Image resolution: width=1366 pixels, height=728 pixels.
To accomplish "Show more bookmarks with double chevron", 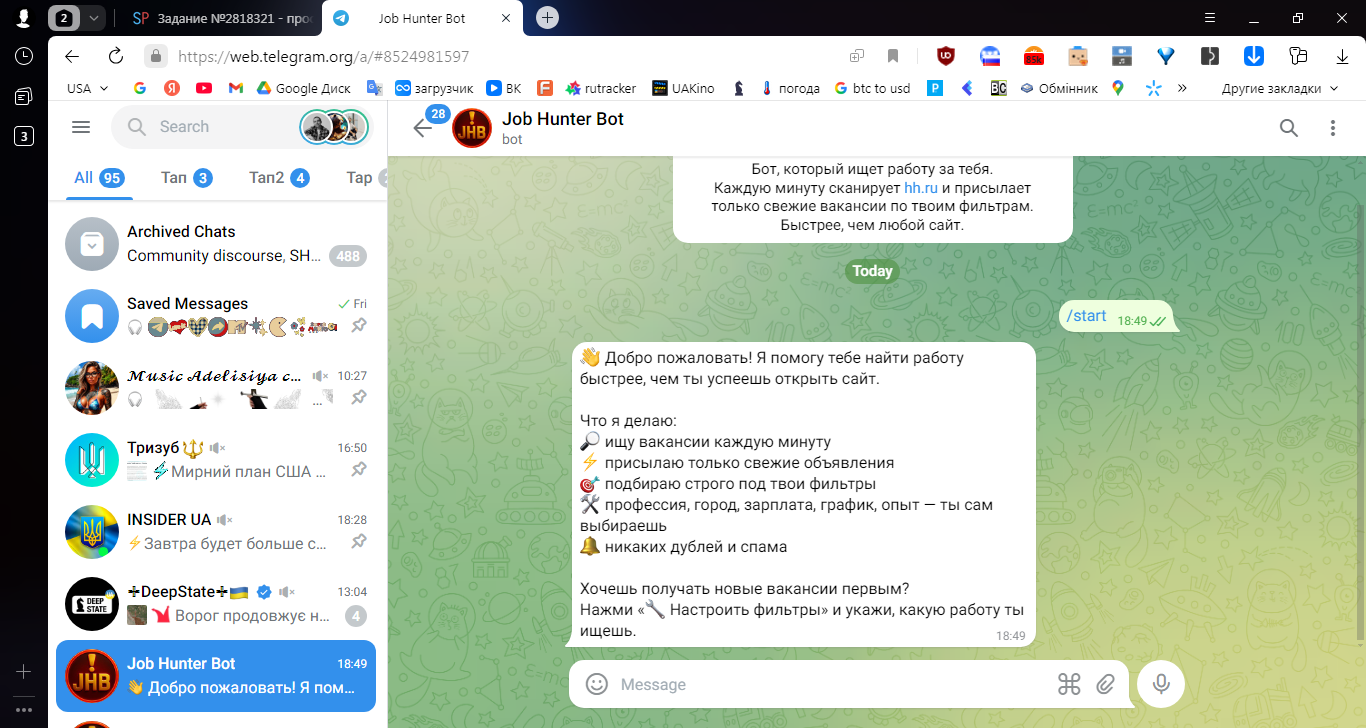I will pyautogui.click(x=1182, y=88).
